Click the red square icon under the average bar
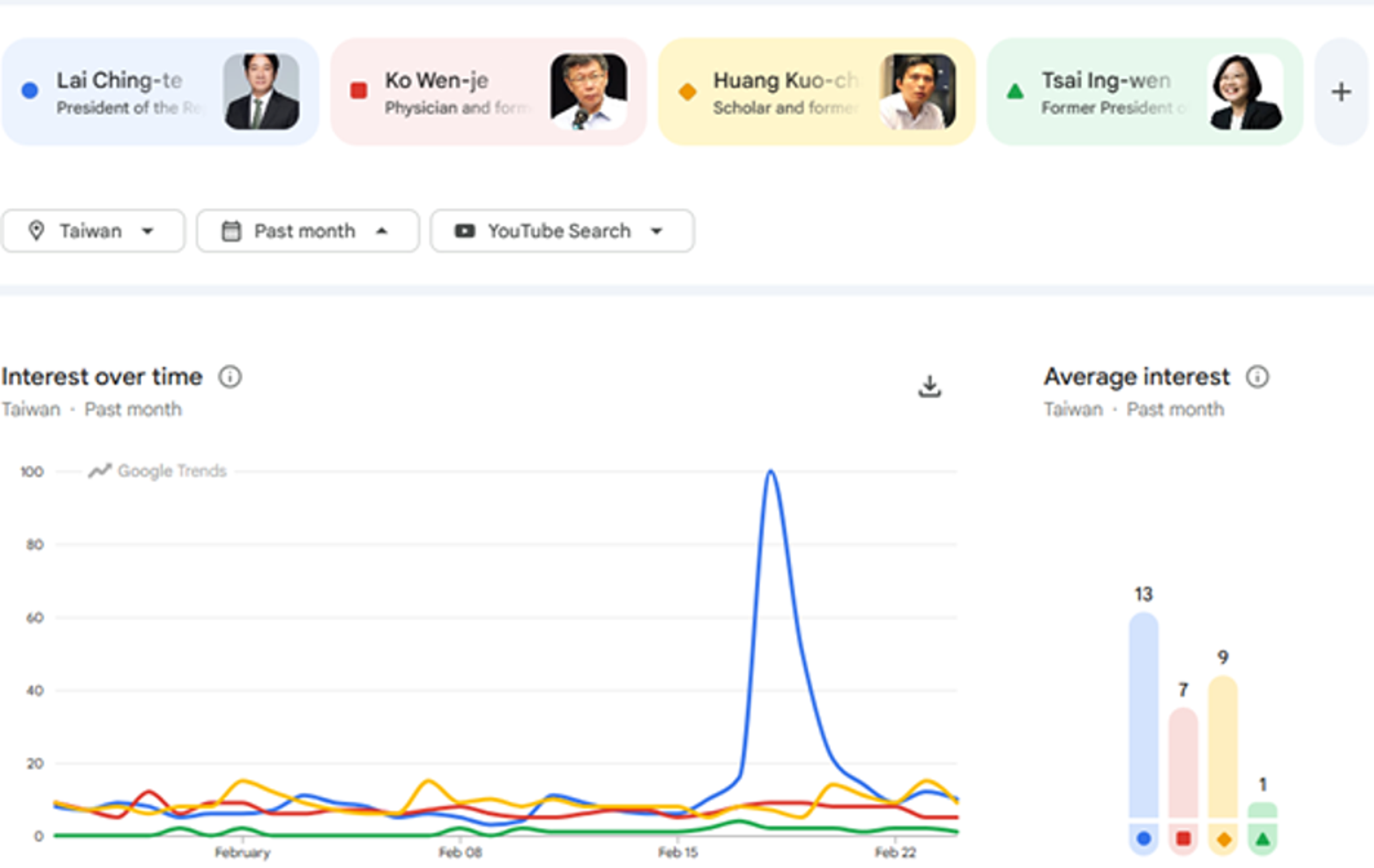 (x=1183, y=839)
